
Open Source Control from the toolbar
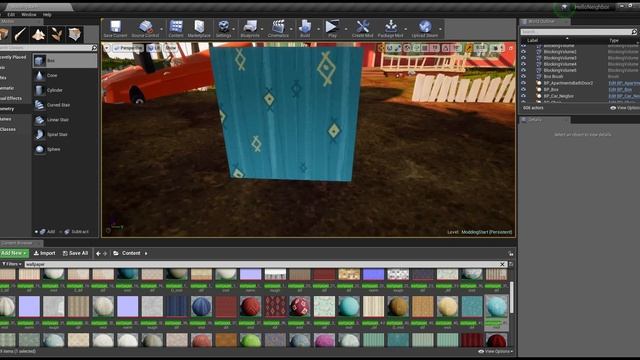click(x=145, y=29)
